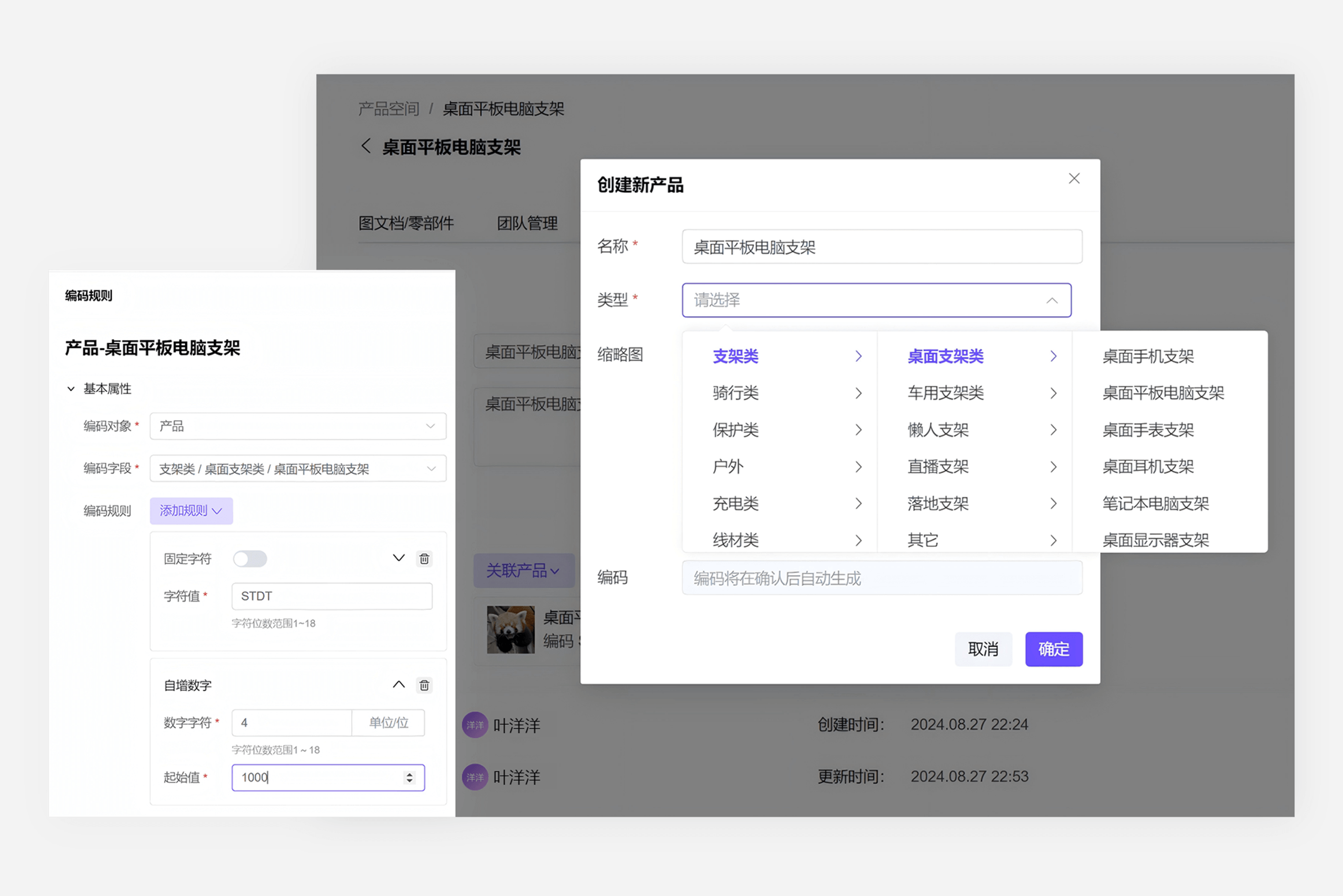Viewport: 1343px width, 896px height.
Task: Click the 添加规则 button
Action: tap(191, 511)
